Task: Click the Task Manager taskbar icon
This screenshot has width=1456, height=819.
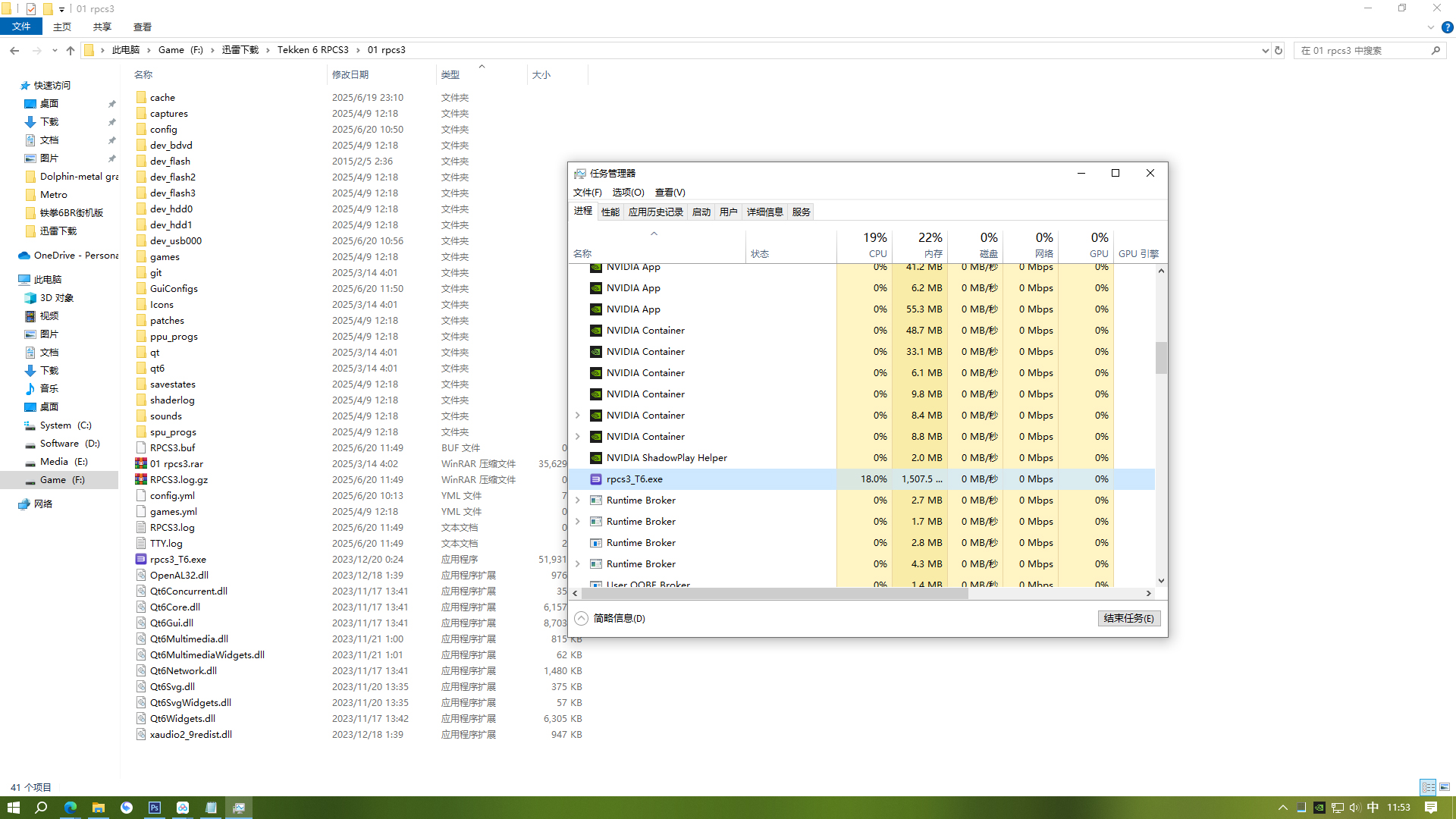Action: tap(239, 808)
